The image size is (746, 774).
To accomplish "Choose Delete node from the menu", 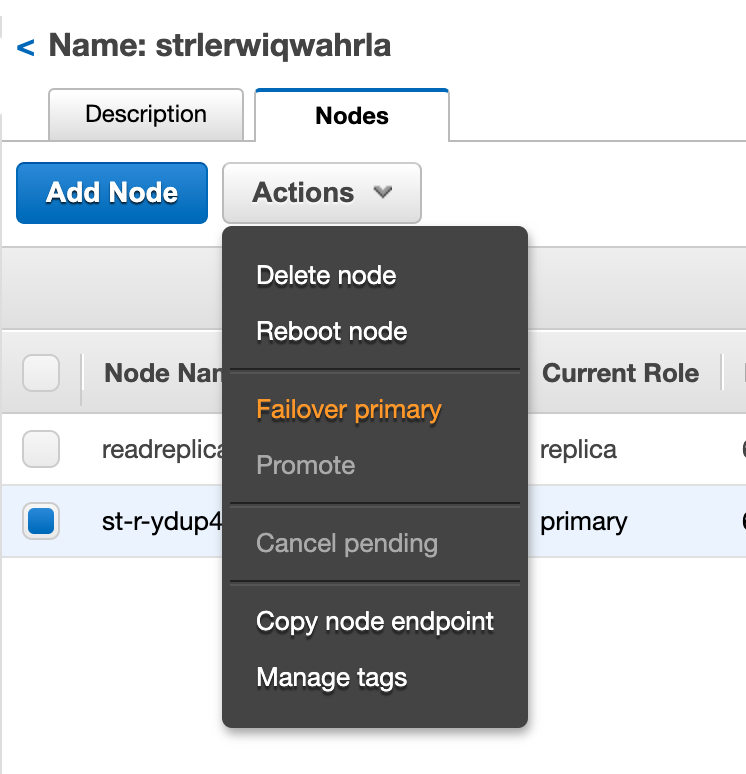I will click(x=326, y=276).
